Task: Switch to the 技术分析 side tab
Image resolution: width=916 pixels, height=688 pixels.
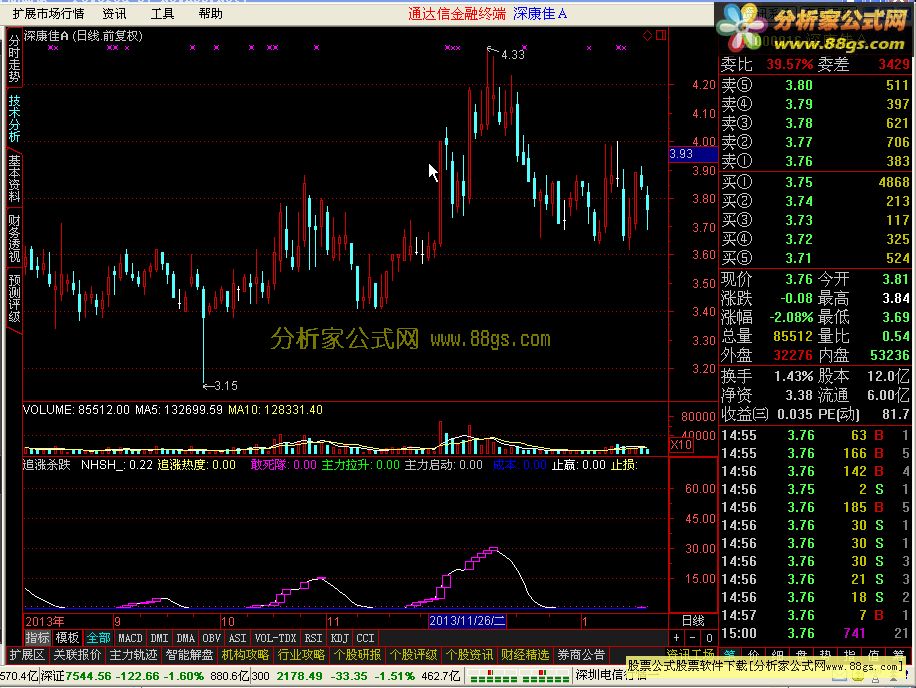Action: [x=14, y=119]
